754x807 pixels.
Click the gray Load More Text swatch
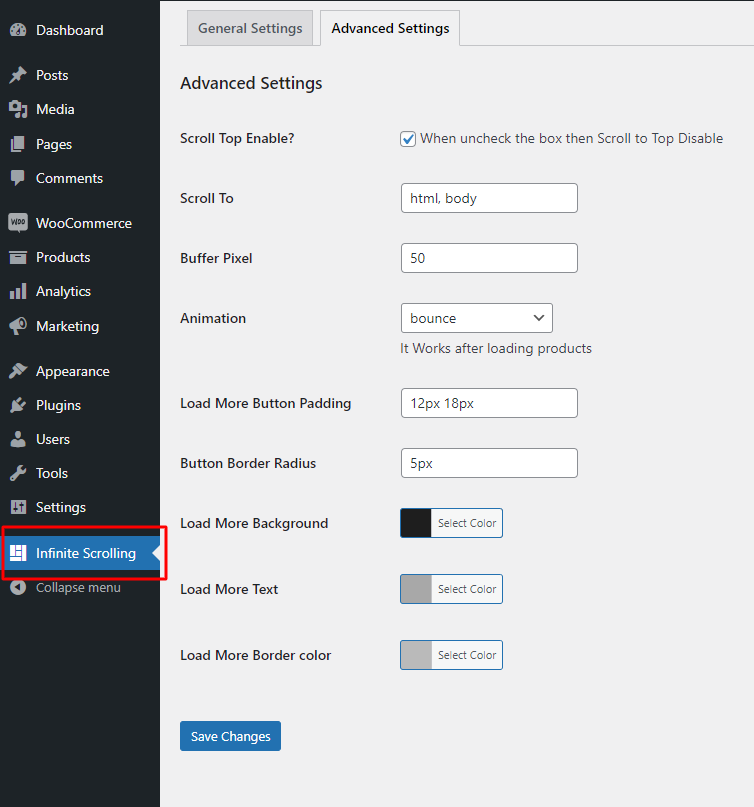[x=416, y=589]
